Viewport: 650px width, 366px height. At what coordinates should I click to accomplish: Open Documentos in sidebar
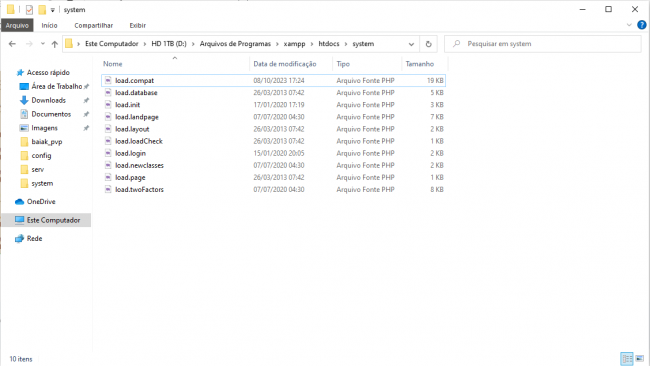click(x=51, y=114)
